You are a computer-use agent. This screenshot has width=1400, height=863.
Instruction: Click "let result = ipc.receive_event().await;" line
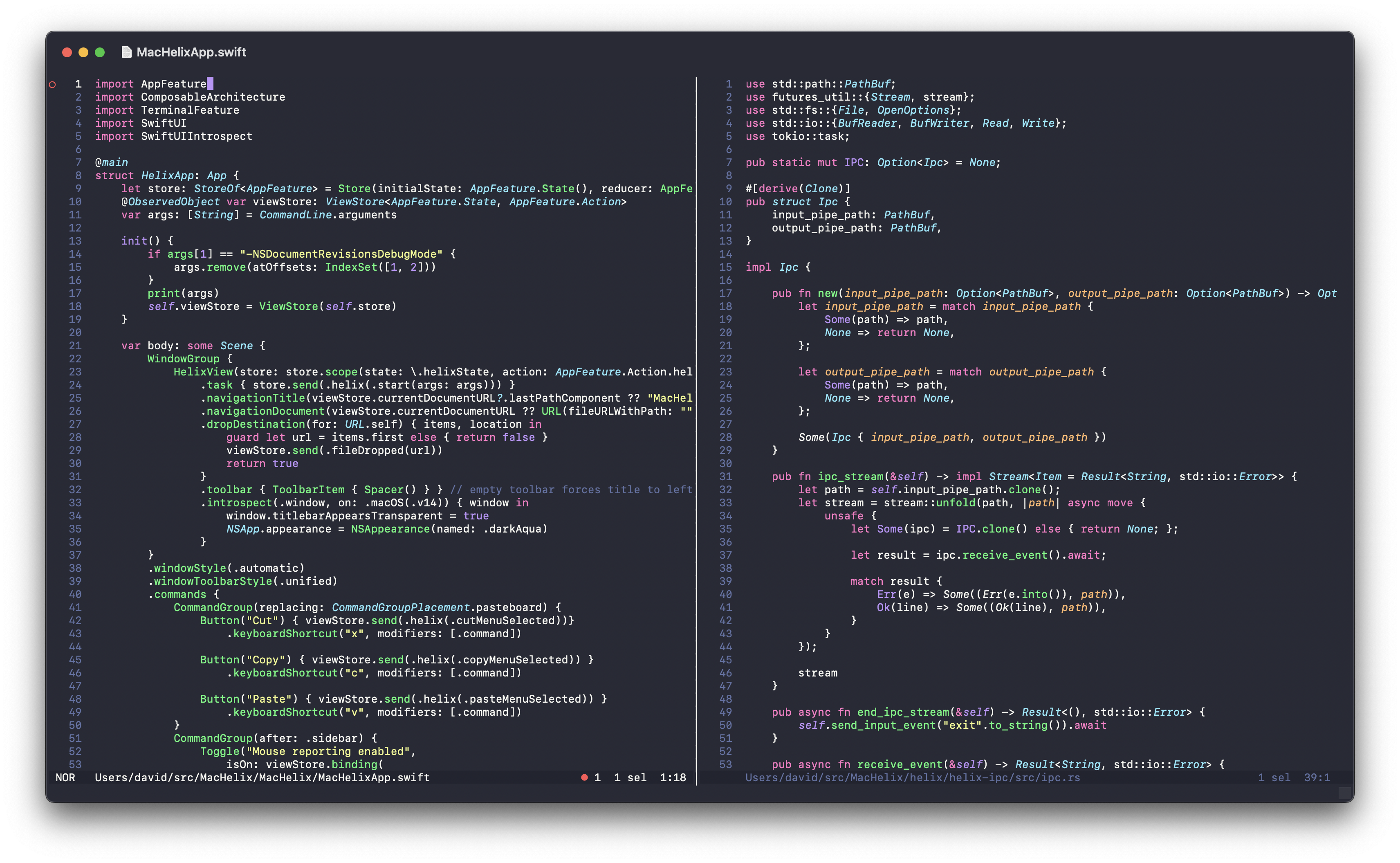click(978, 555)
